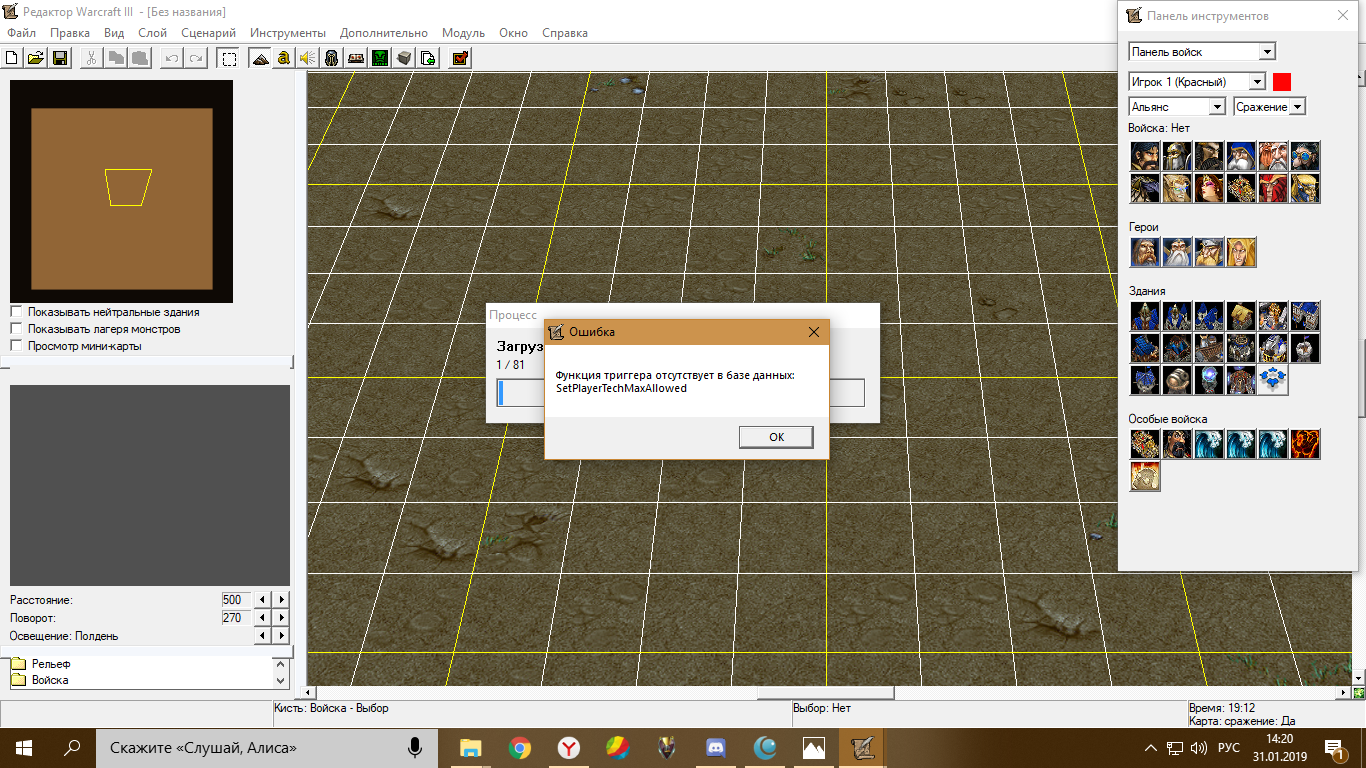
Task: Pick the Flying Machine goggles unit icon
Action: click(x=1305, y=156)
